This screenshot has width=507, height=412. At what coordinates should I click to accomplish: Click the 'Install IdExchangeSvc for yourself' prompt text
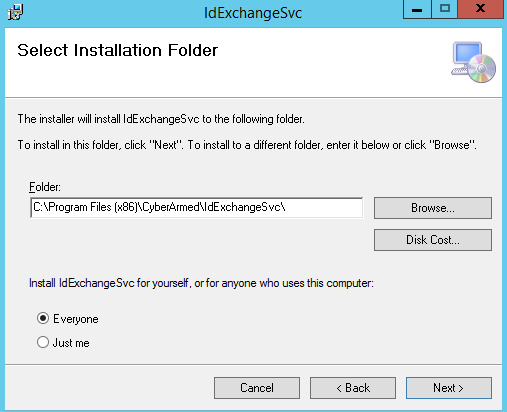point(201,283)
